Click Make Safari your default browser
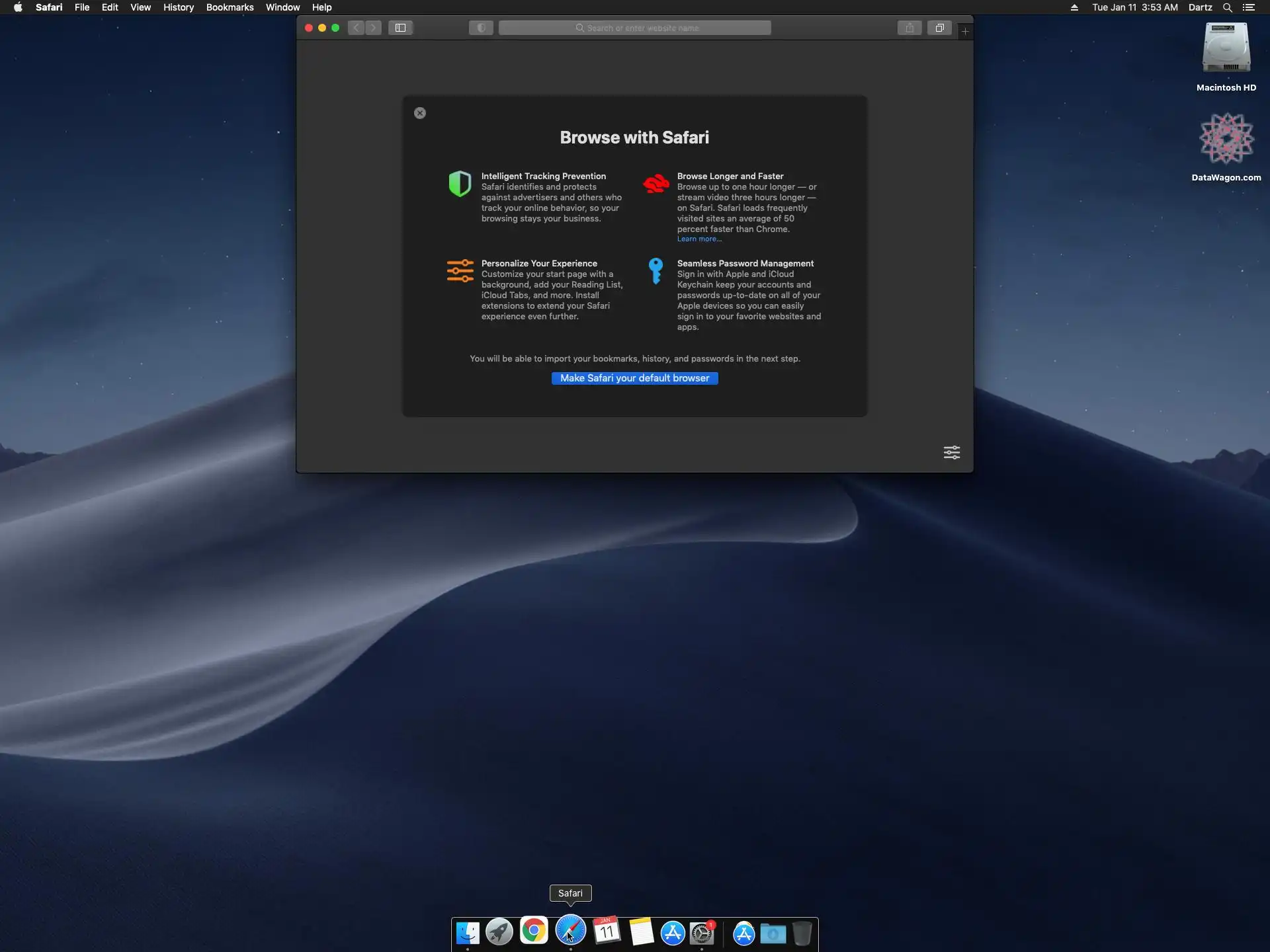This screenshot has height=952, width=1270. click(x=634, y=378)
